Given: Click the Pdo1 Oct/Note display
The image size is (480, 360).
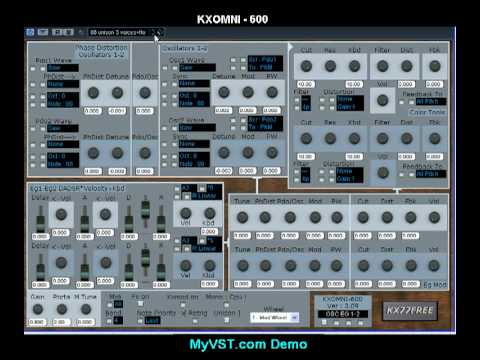Looking at the screenshot, I should click(63, 100).
